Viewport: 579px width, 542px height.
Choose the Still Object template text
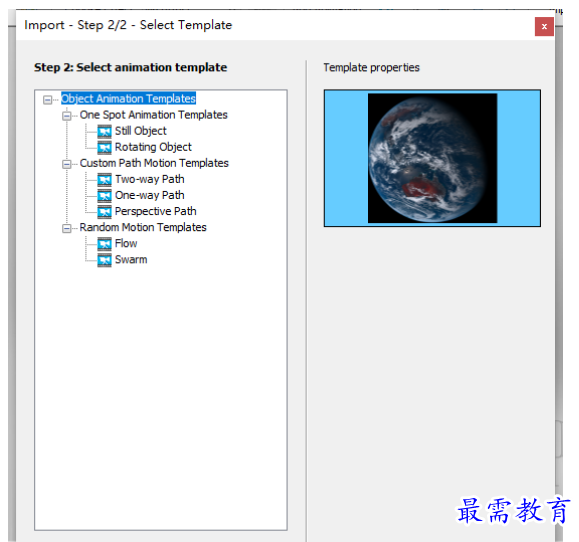tap(140, 131)
